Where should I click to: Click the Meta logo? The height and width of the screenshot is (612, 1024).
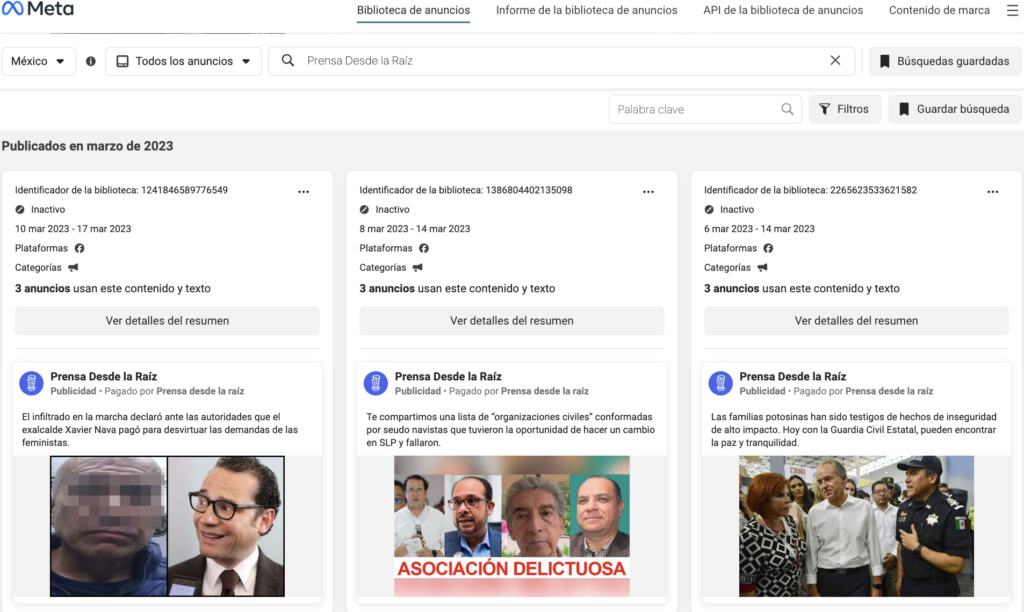coord(37,8)
